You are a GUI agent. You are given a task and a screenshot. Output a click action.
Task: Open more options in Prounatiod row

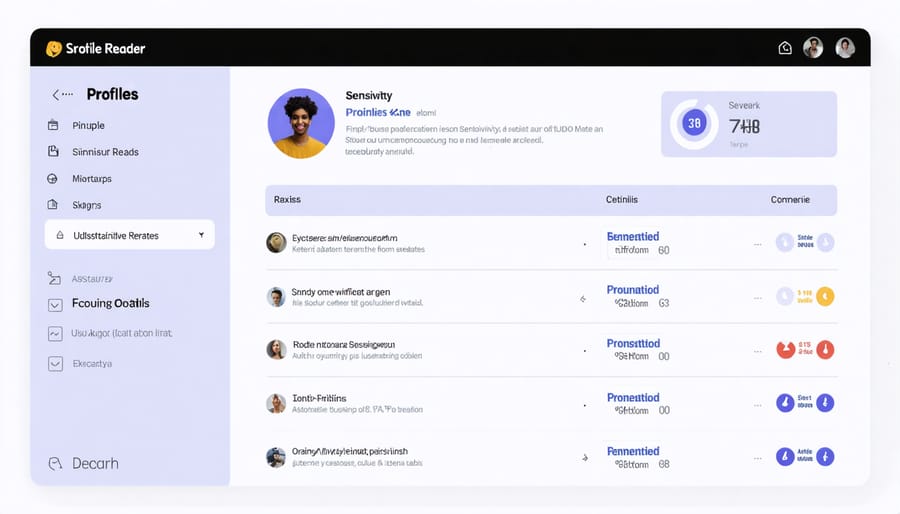[758, 298]
